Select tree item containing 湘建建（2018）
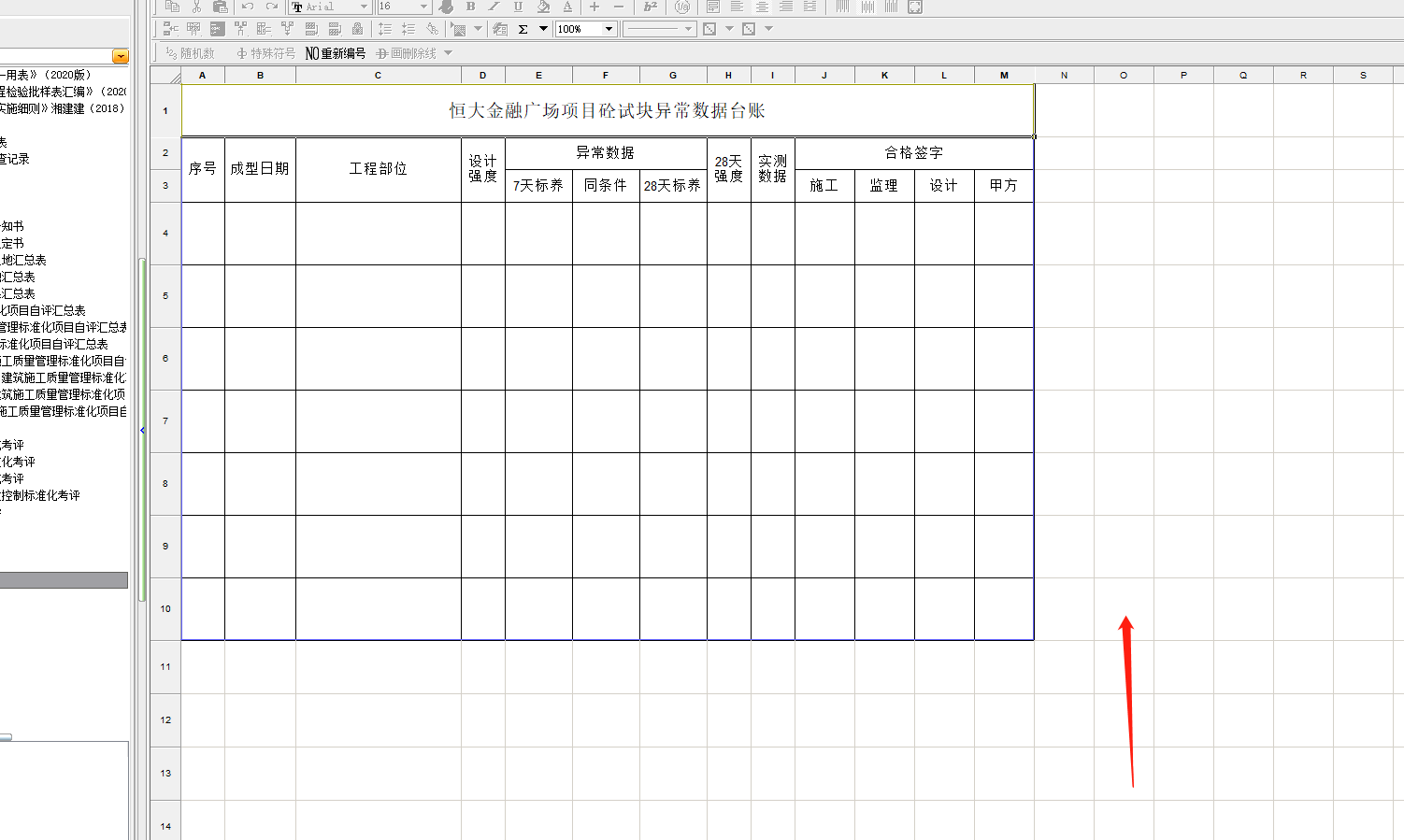1404x840 pixels. point(63,108)
